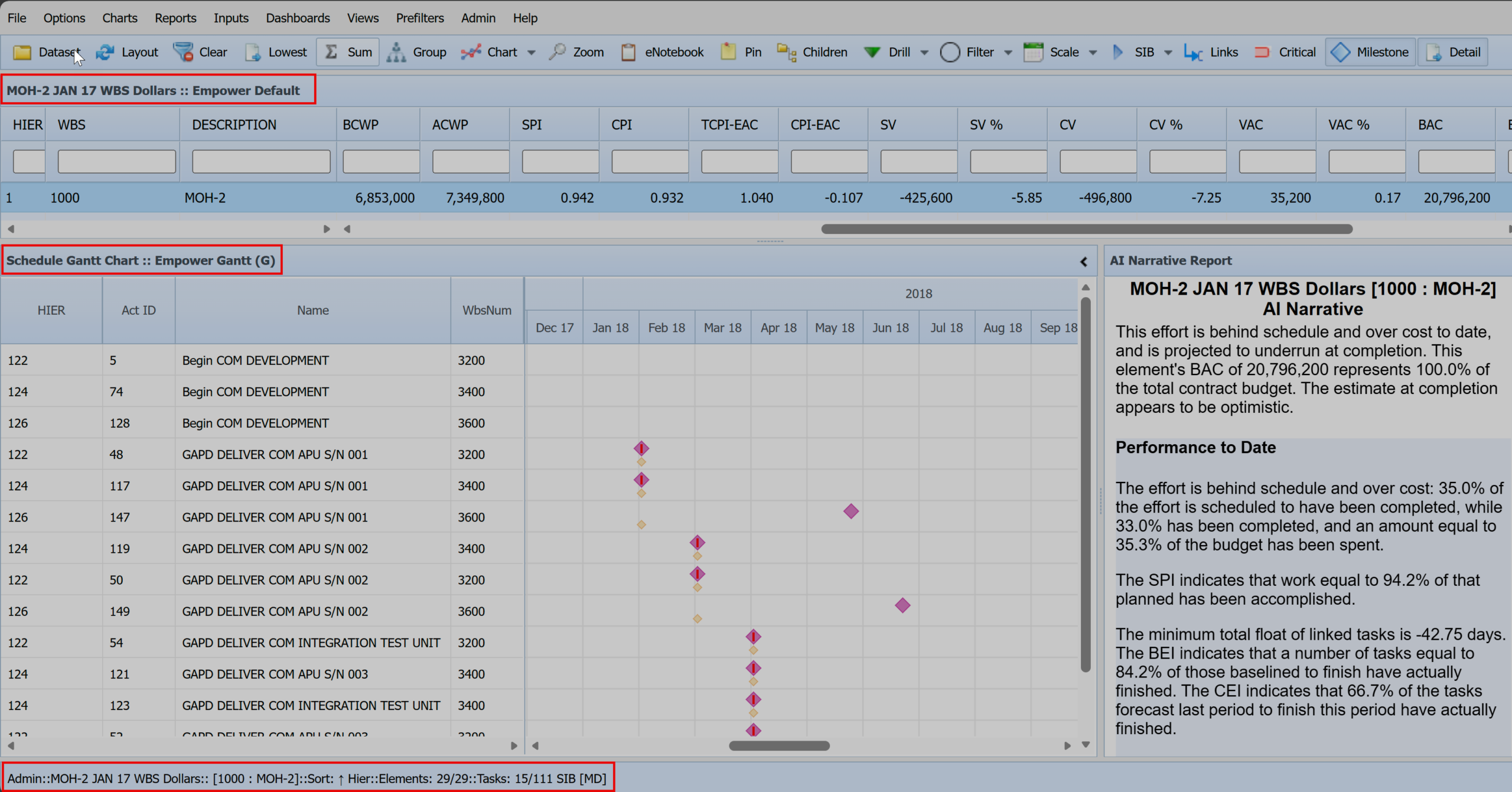
Task: Expand the Scale options dropdown
Action: point(1092,53)
